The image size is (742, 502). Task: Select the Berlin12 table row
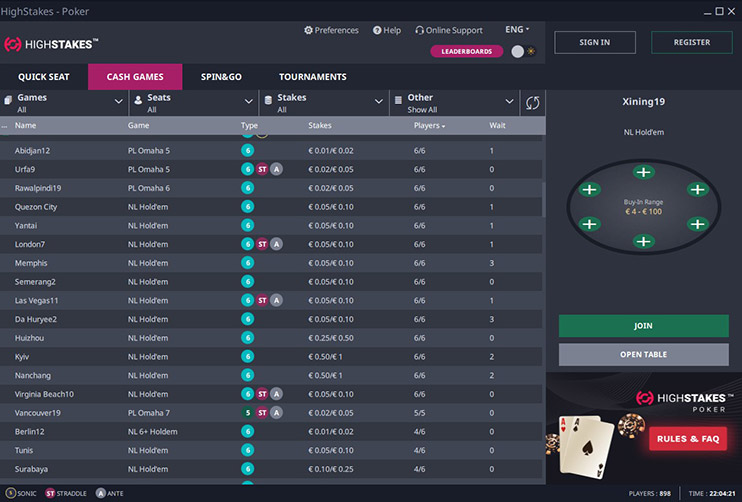click(x=271, y=432)
